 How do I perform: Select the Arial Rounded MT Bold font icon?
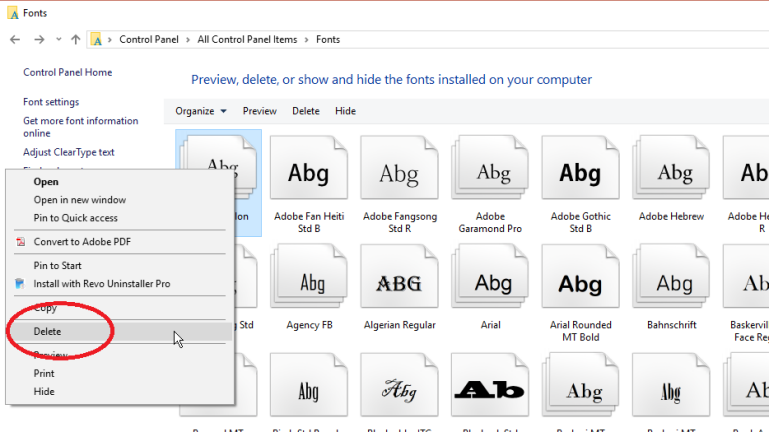click(x=581, y=277)
